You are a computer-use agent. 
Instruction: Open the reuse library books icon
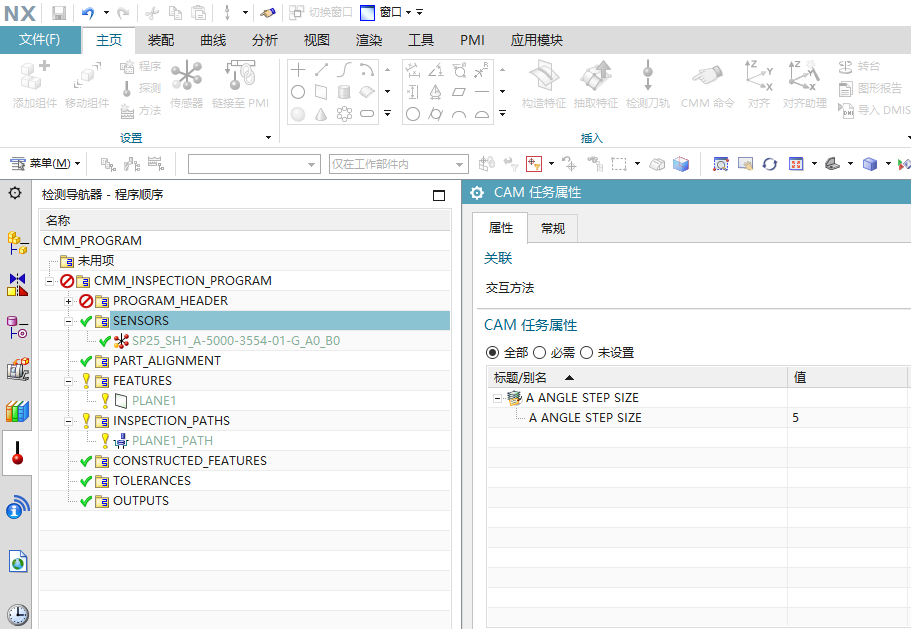pos(17,411)
